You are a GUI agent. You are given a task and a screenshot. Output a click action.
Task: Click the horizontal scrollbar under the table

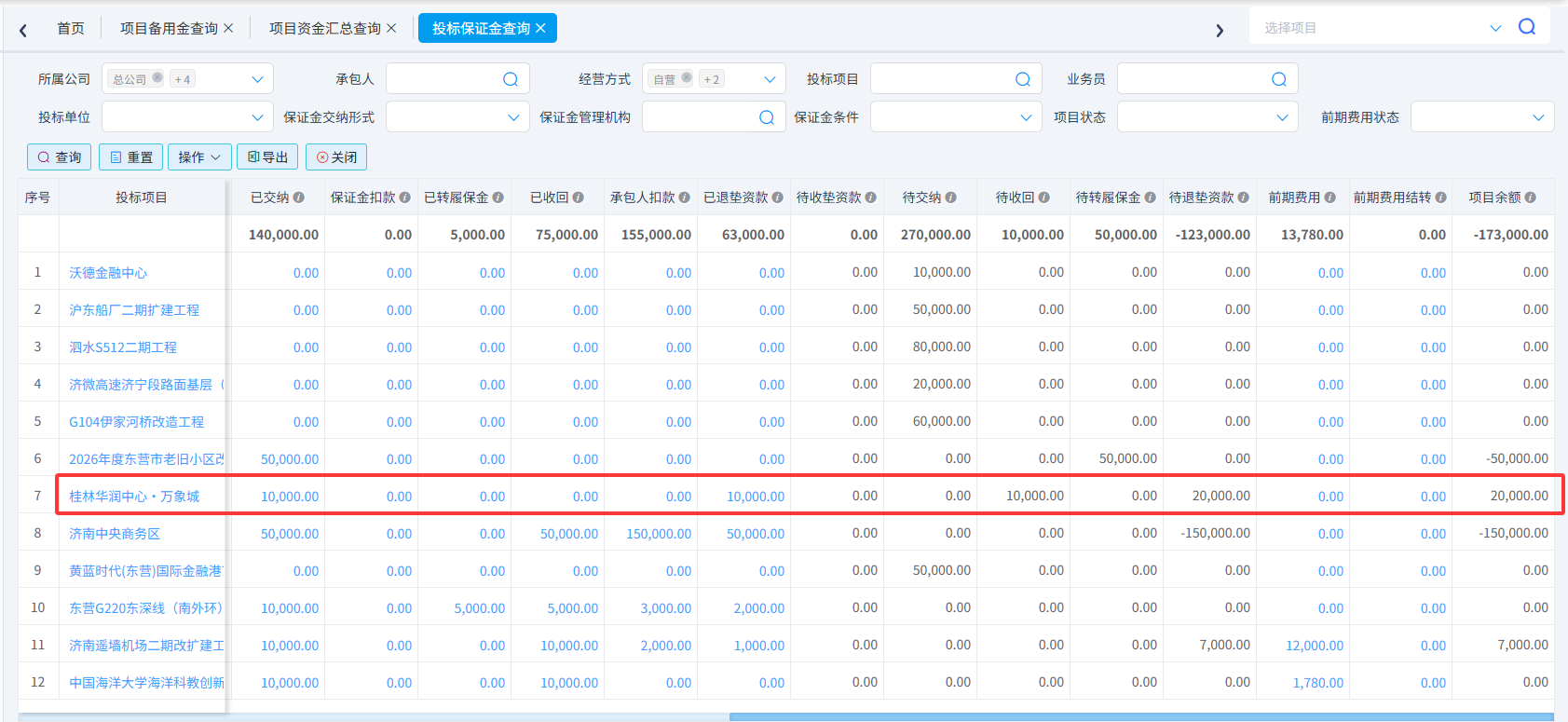[x=1141, y=717]
